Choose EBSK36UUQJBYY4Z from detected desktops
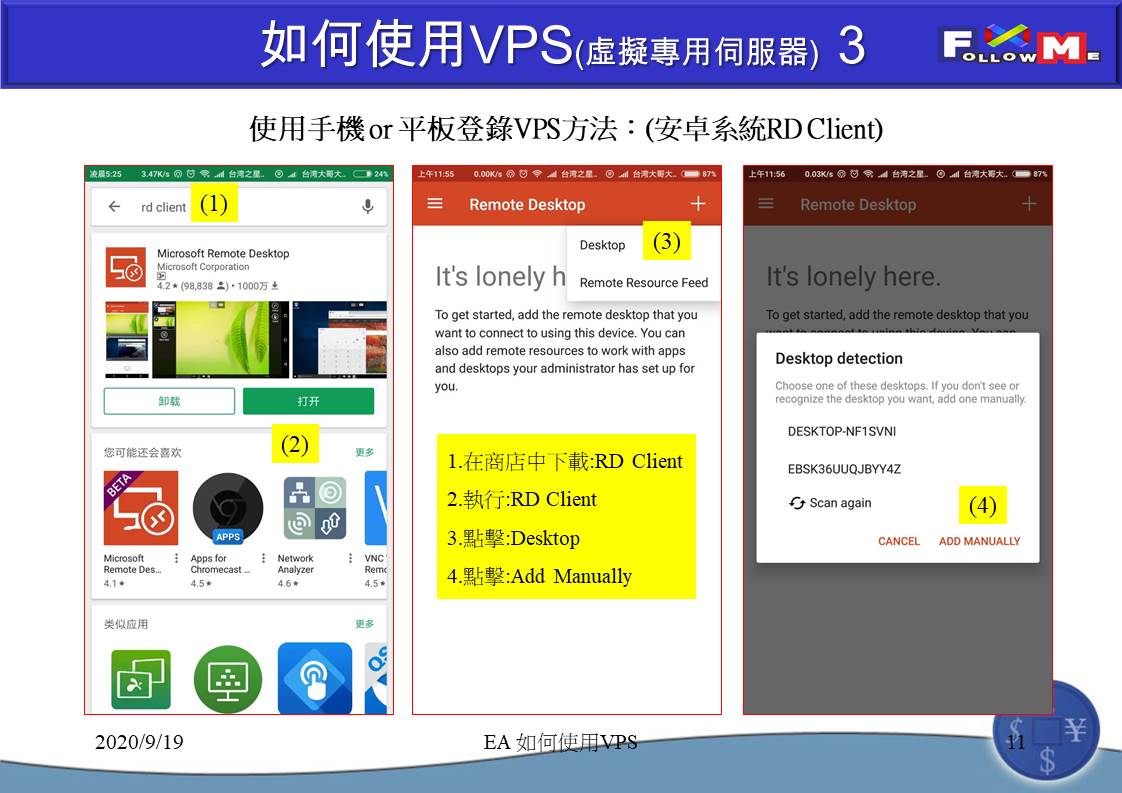 coord(844,469)
